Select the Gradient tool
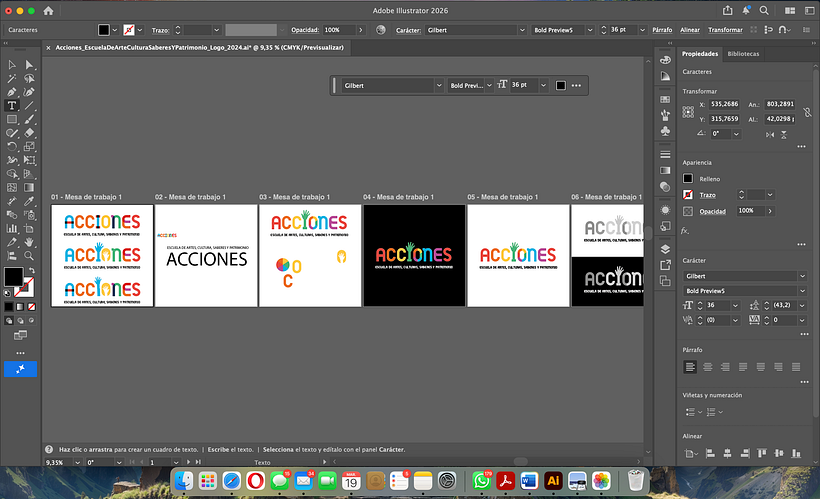This screenshot has width=820, height=499. [x=29, y=187]
